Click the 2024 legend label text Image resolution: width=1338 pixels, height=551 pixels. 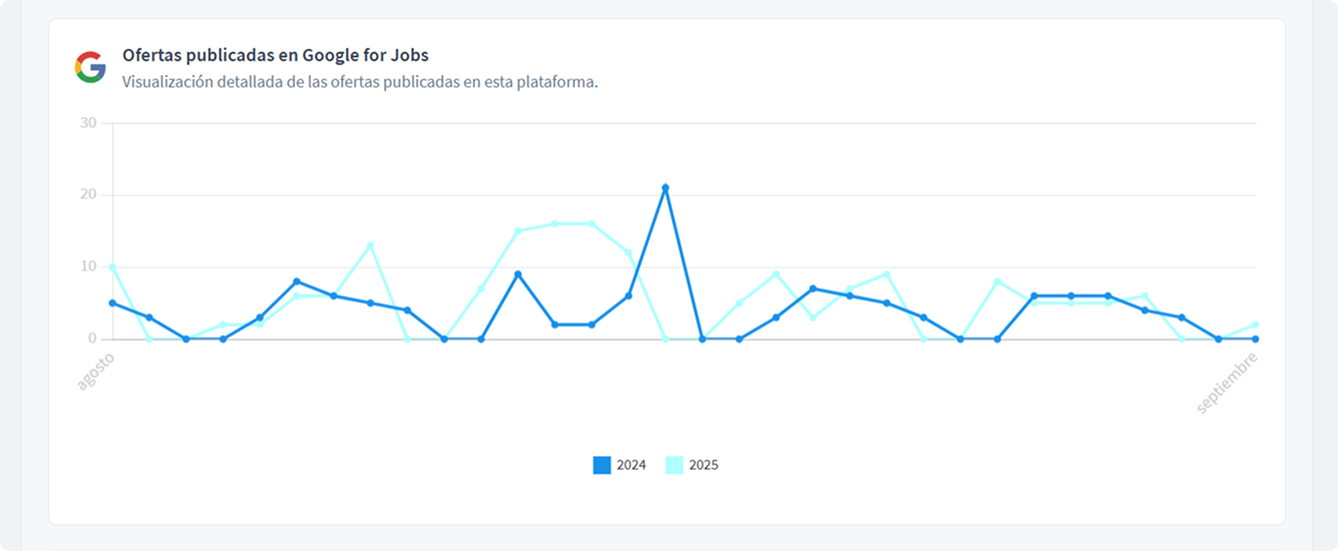coord(631,465)
